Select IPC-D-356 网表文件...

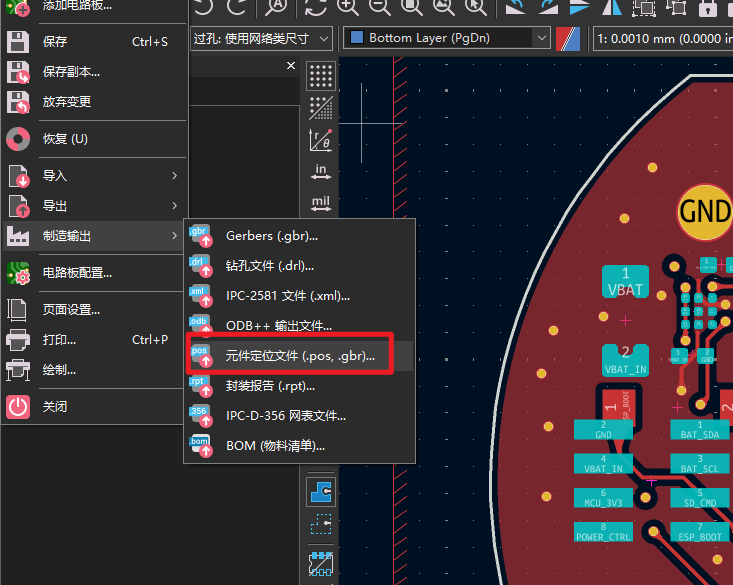tap(299, 416)
